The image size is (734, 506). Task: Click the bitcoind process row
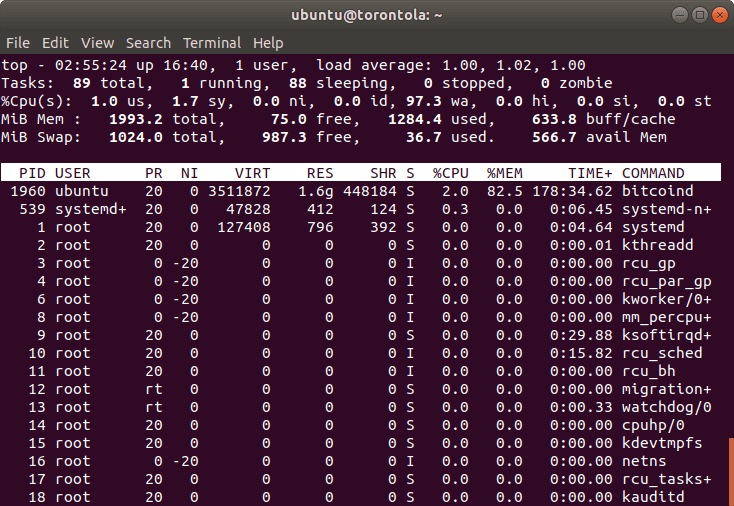(360, 191)
